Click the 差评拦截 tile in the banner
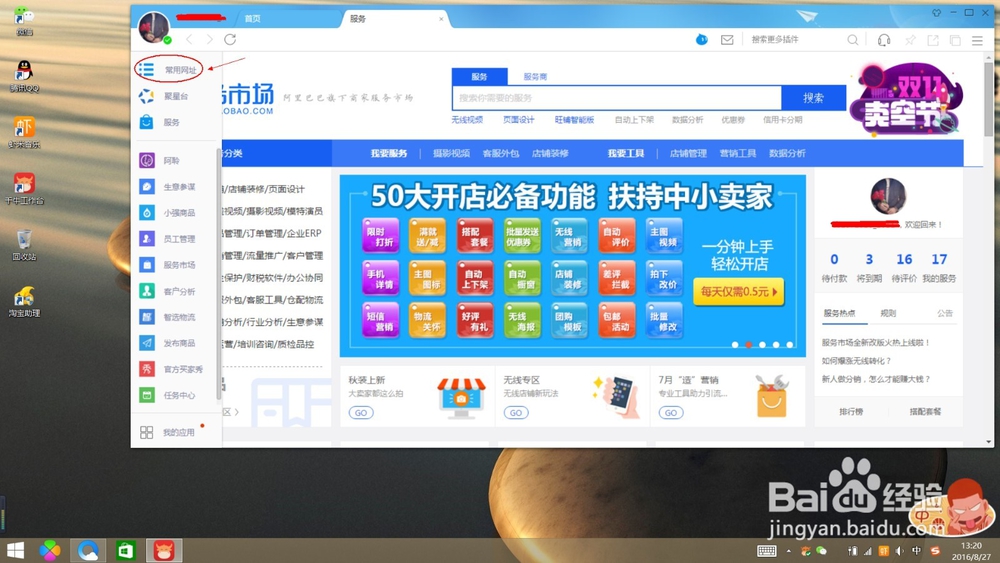Viewport: 1000px width, 563px height. click(617, 278)
